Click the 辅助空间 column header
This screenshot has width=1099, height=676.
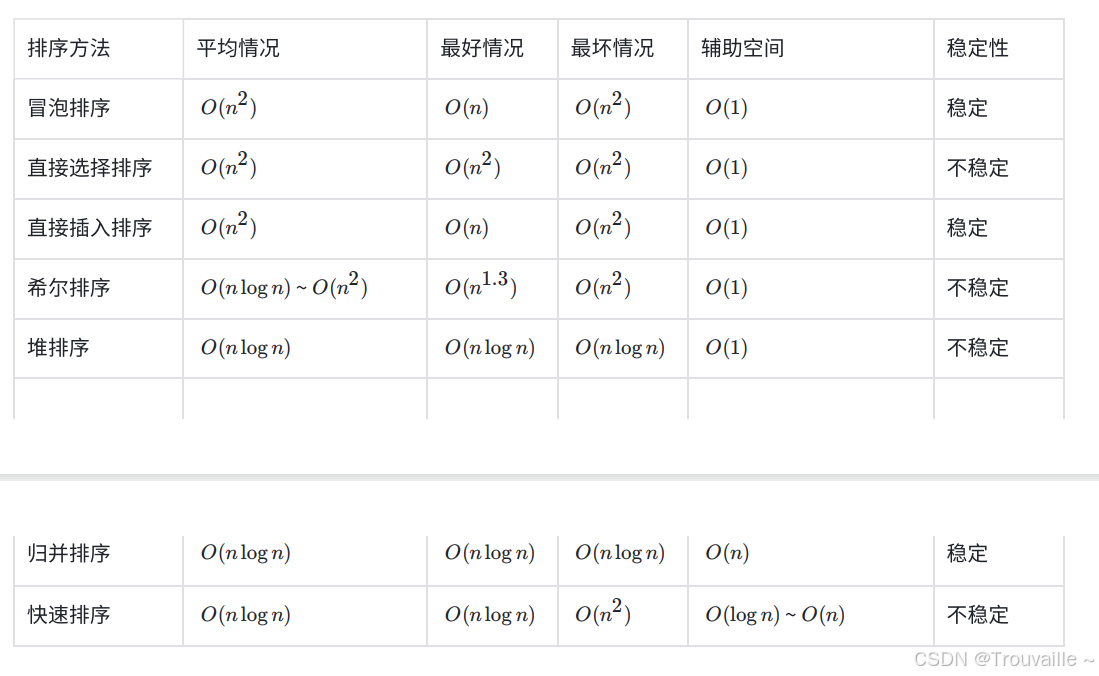[x=742, y=48]
